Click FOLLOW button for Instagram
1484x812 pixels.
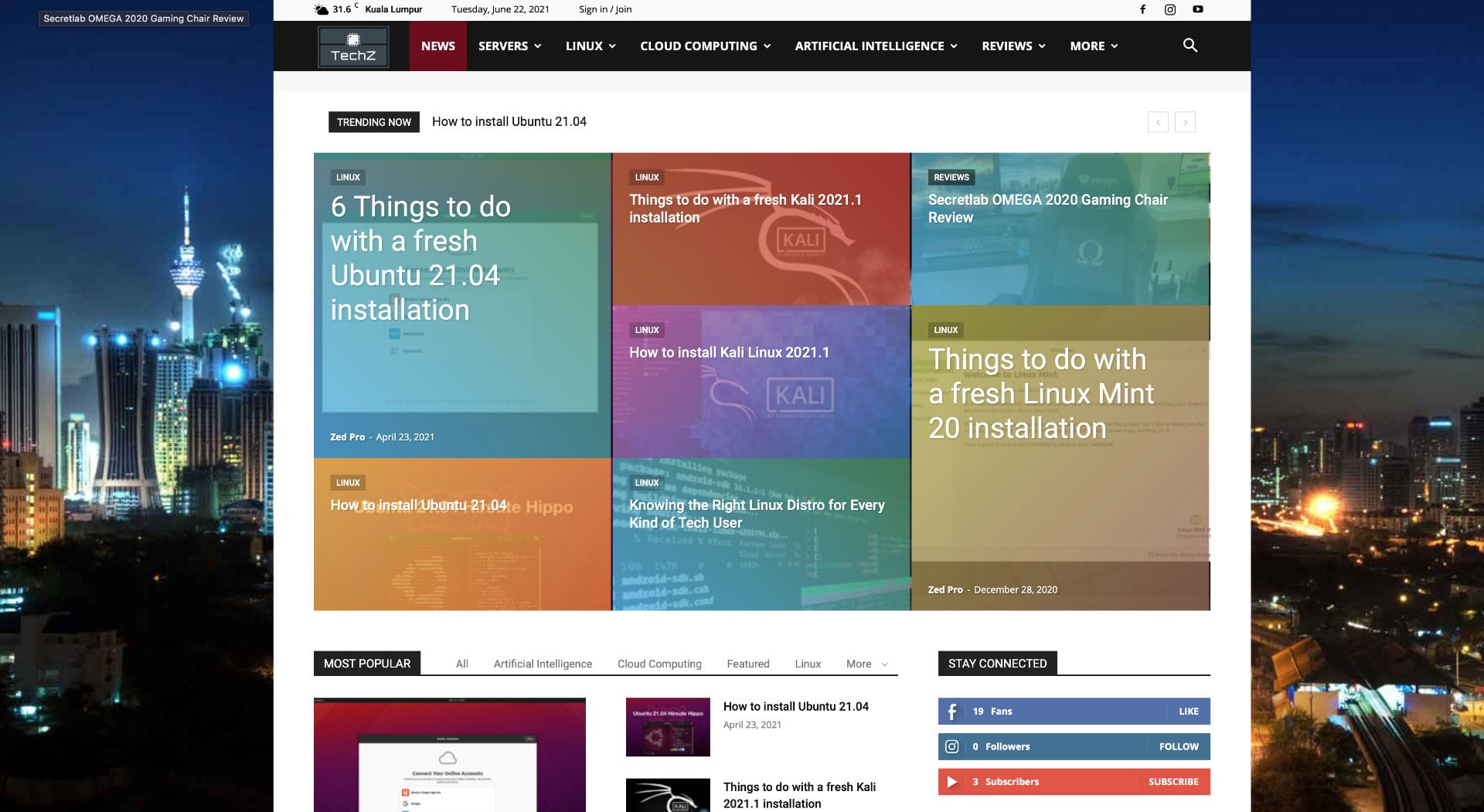click(x=1179, y=746)
